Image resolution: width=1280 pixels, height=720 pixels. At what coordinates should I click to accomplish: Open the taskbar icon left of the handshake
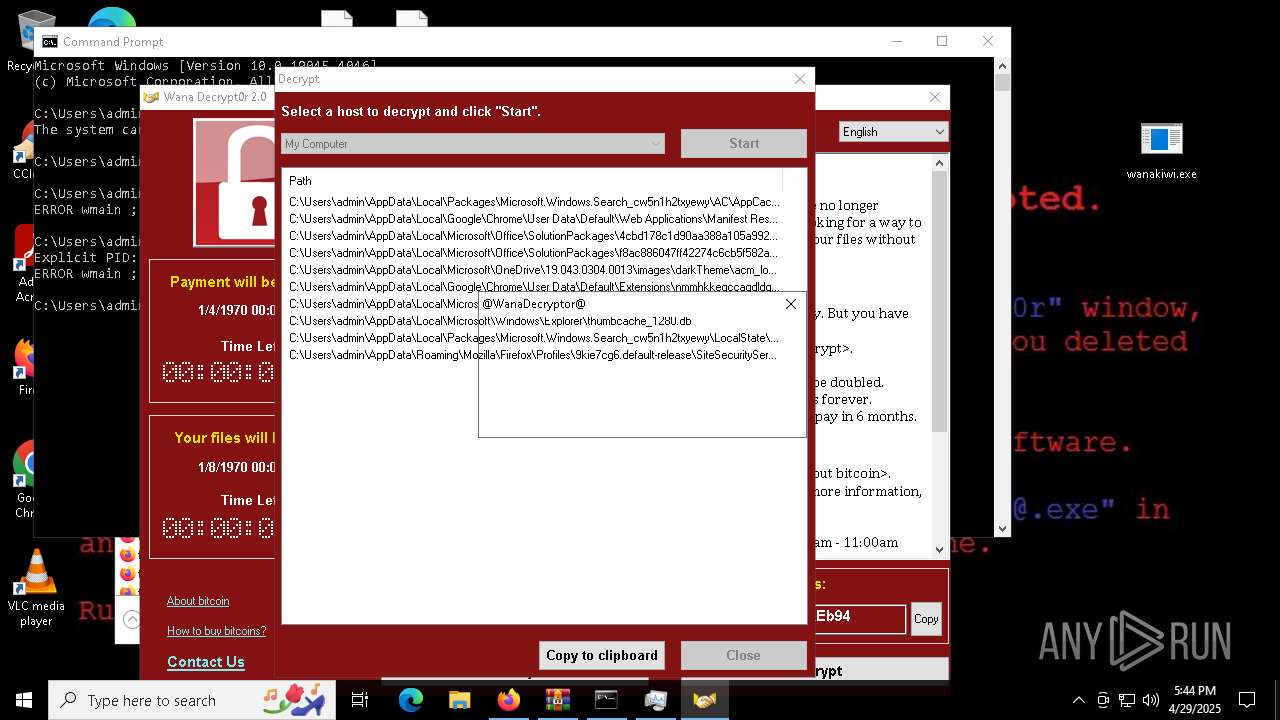pos(656,700)
